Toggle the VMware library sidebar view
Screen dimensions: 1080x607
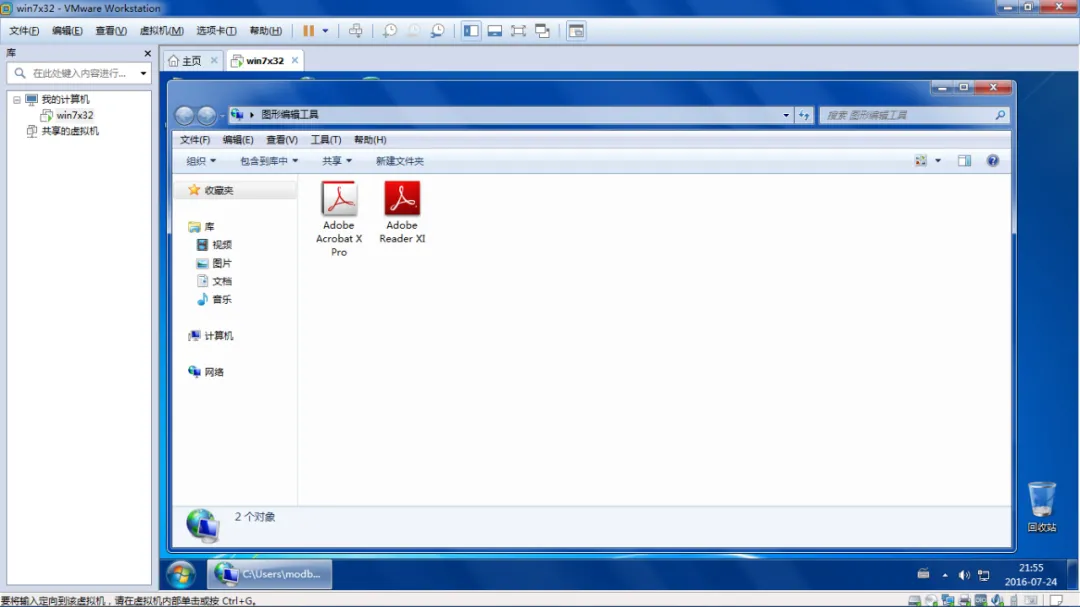(x=471, y=30)
